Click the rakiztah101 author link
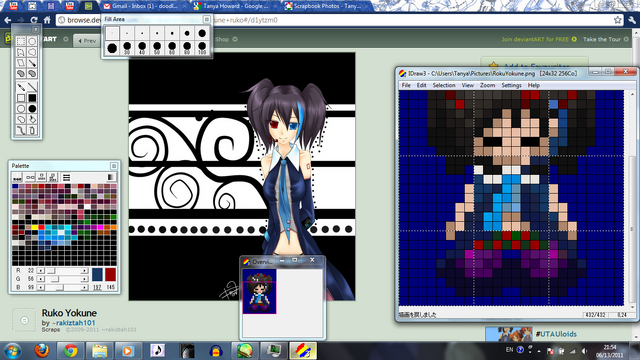Image resolution: width=640 pixels, height=360 pixels. click(x=76, y=323)
